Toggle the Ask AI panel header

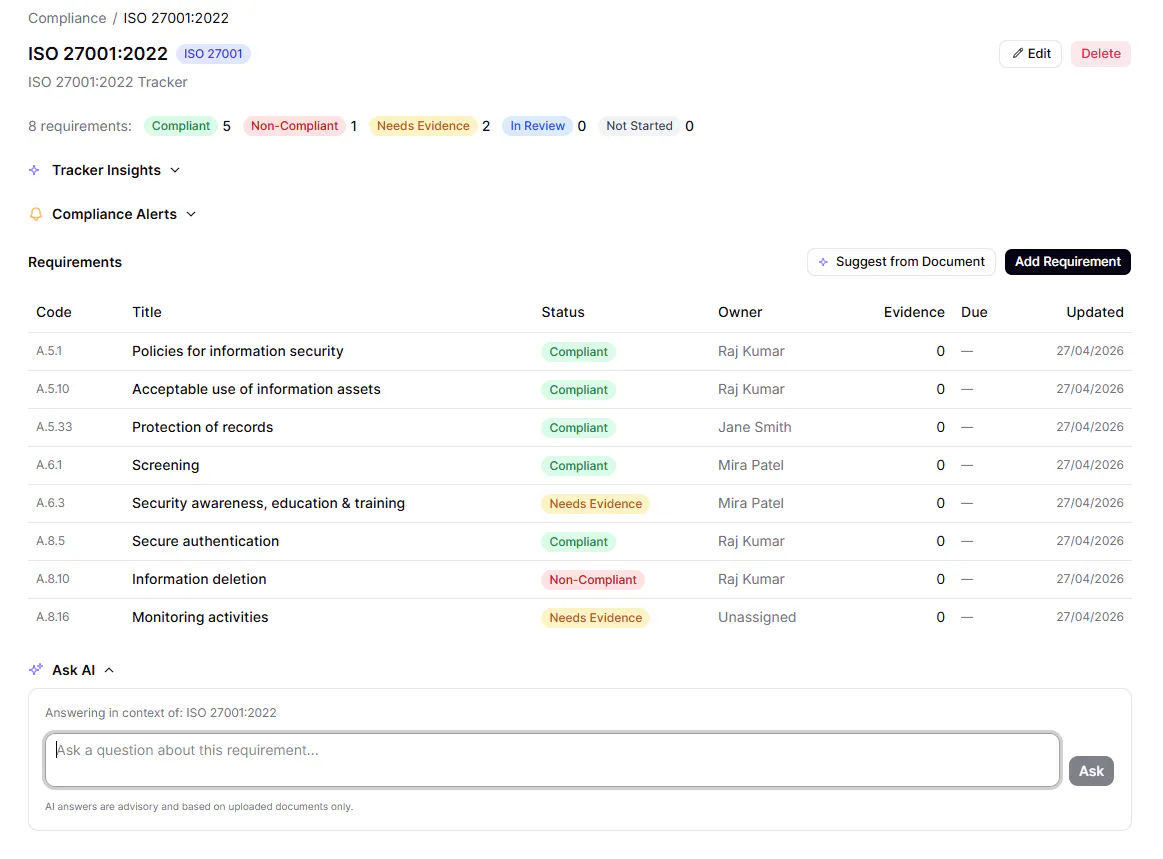73,670
